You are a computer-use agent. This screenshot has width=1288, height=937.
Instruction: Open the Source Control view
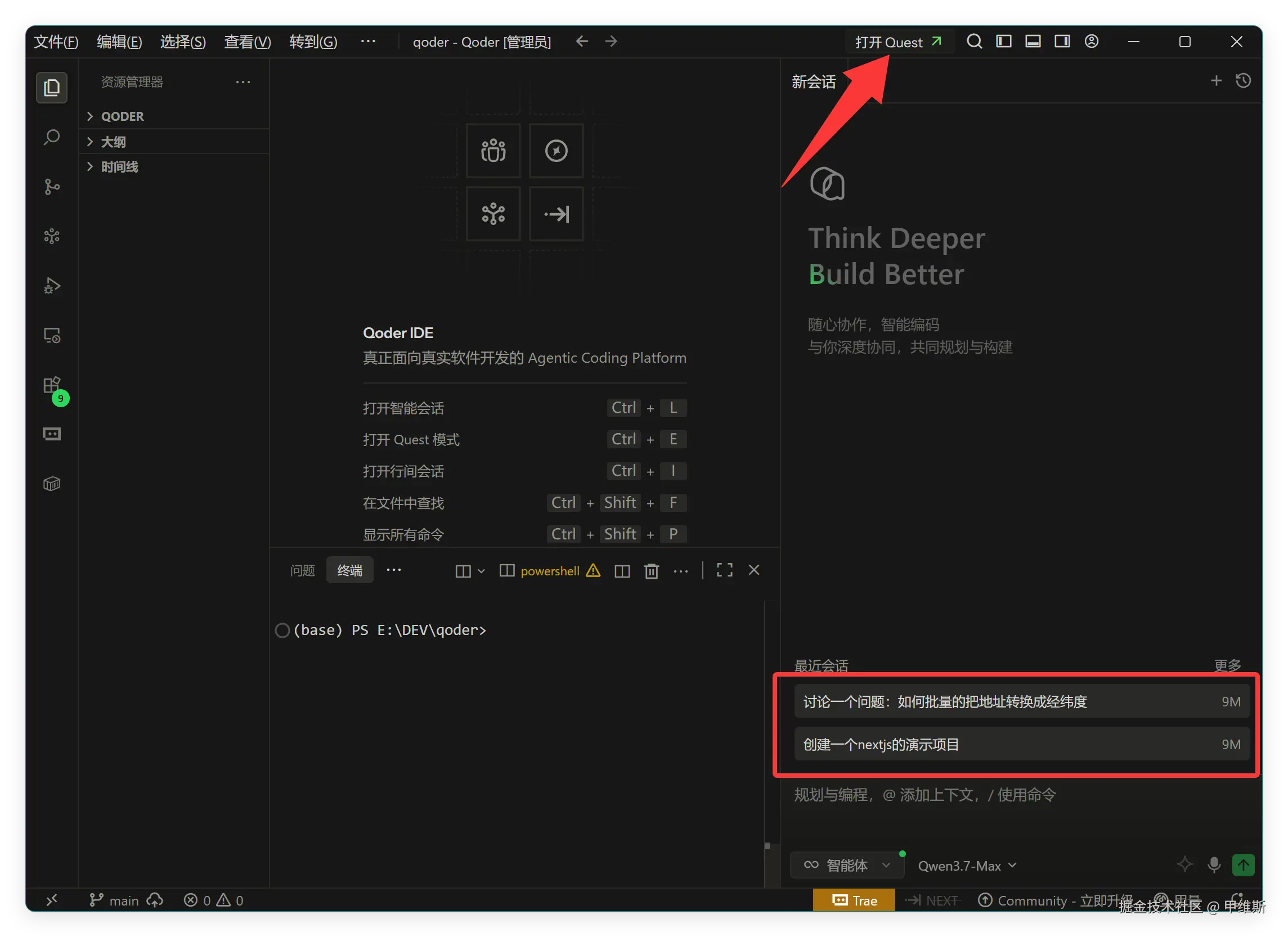52,187
